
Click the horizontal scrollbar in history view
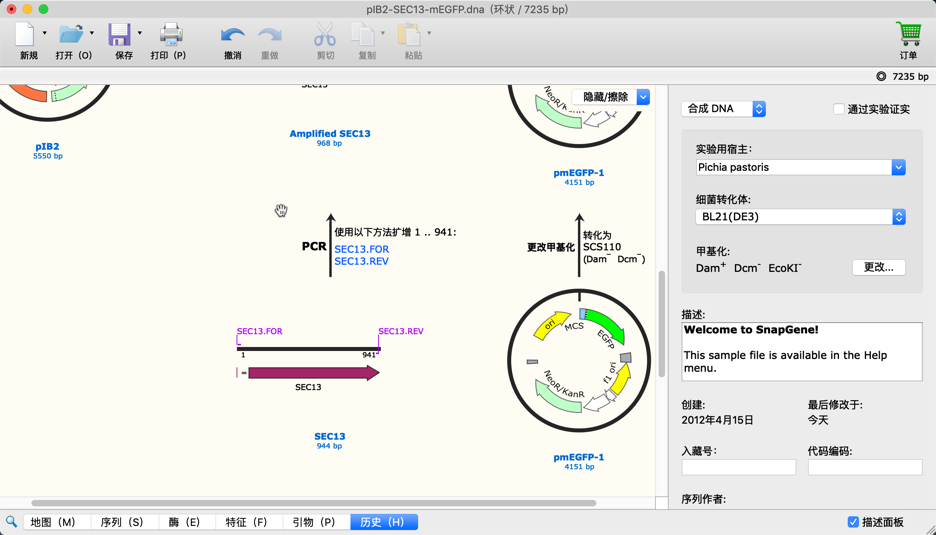(313, 503)
